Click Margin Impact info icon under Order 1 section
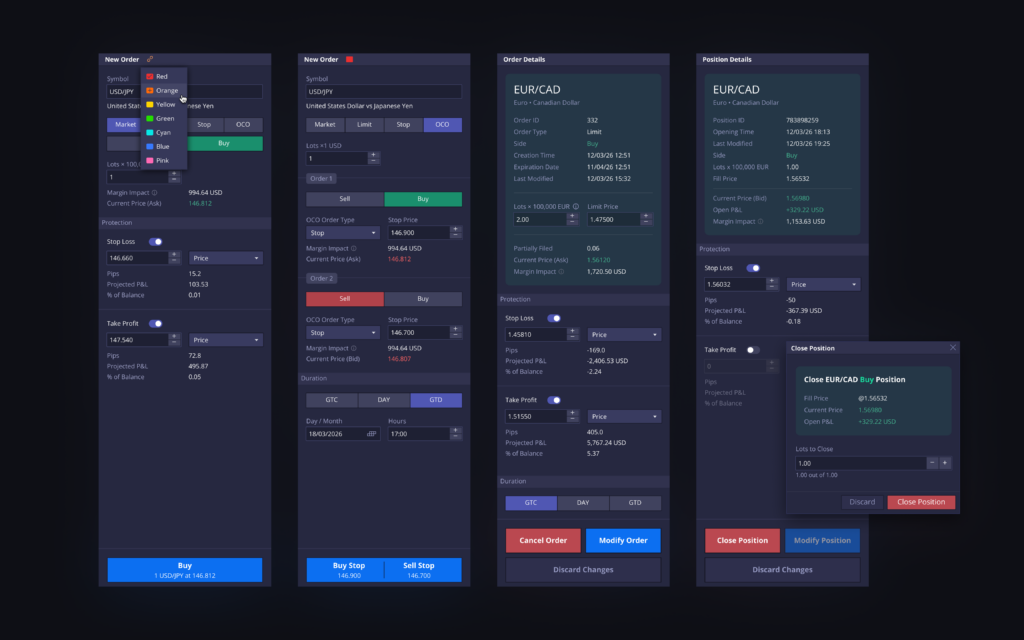Image resolution: width=1024 pixels, height=640 pixels. point(354,247)
